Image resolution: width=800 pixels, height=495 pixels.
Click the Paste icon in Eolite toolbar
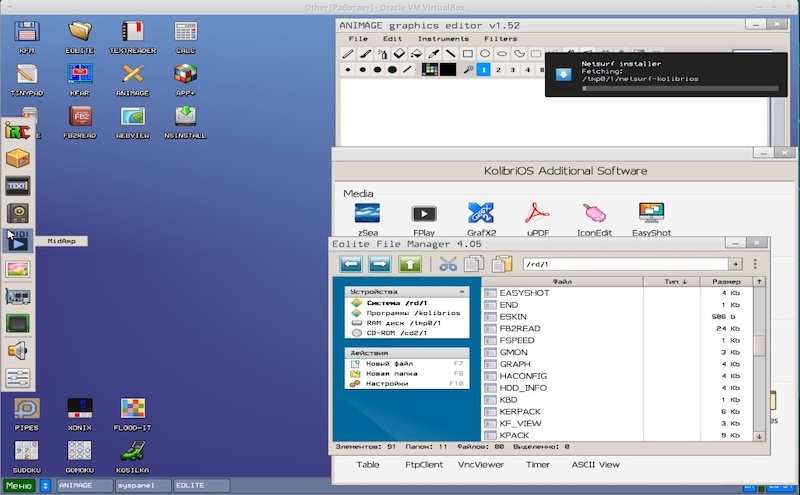501,264
